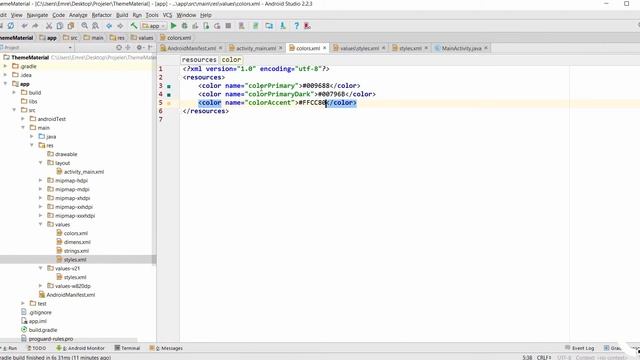Click the values breadcrumb in navigation bar
The width and height of the screenshot is (640, 360).
pos(142,38)
